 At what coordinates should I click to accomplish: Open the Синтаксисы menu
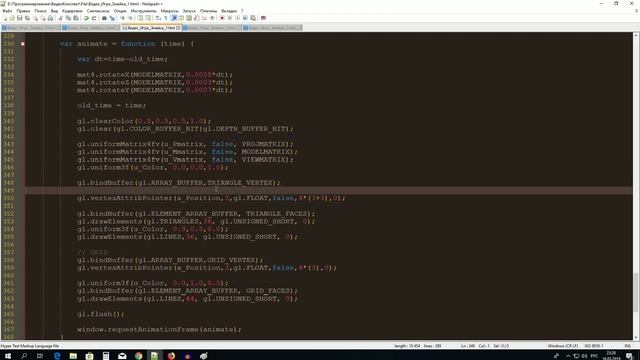(x=98, y=11)
